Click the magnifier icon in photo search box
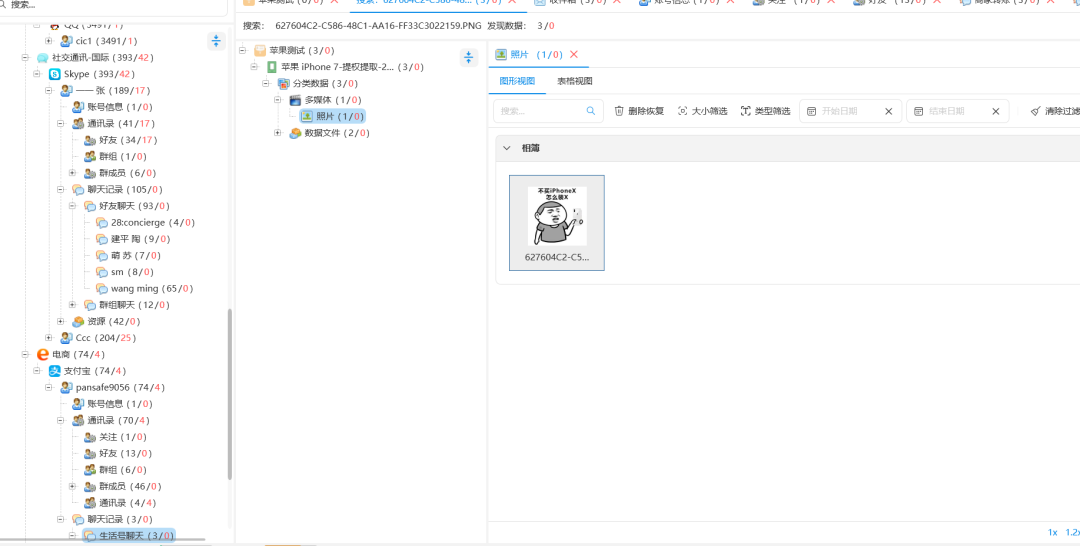 (591, 111)
